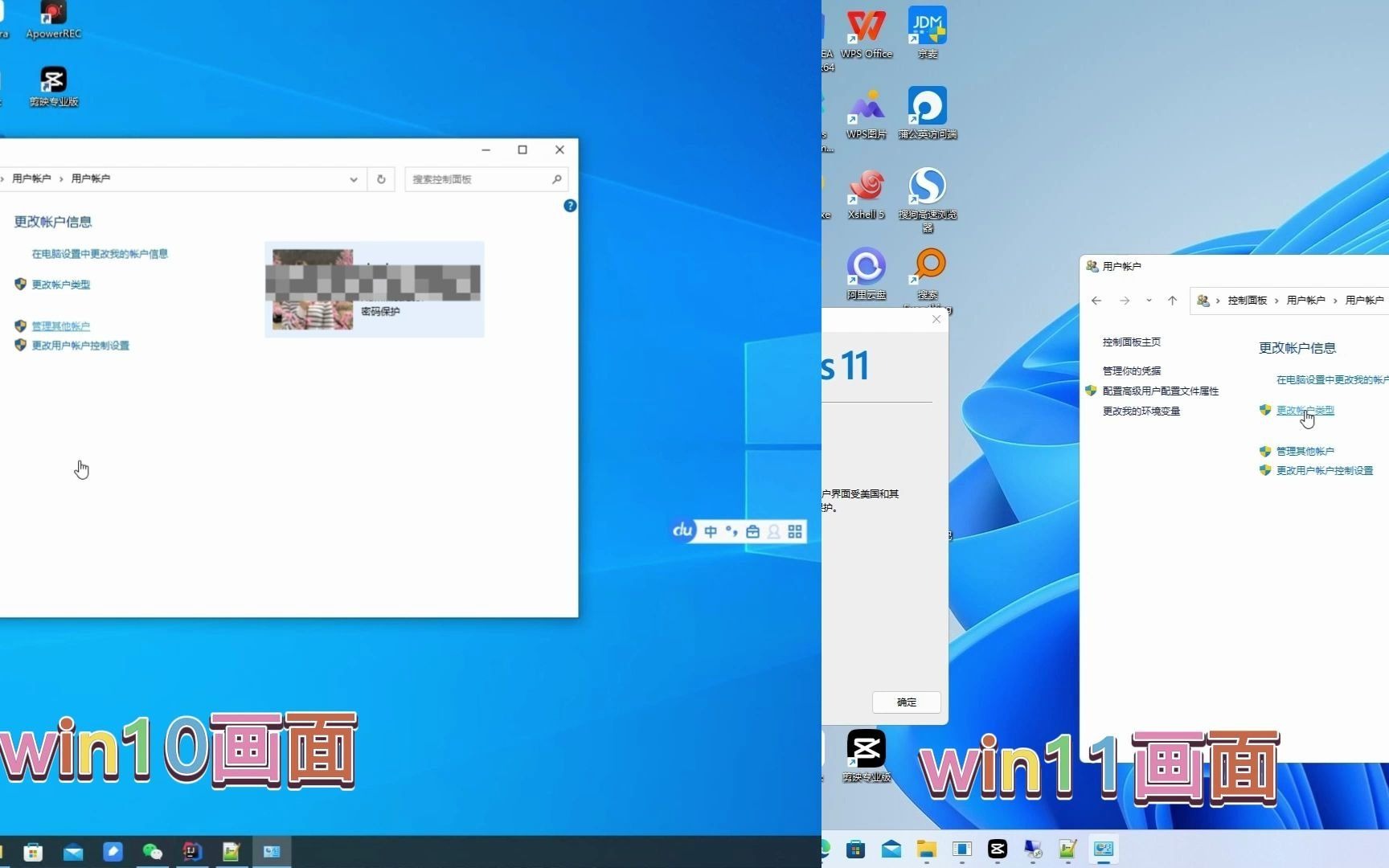Viewport: 1389px width, 868px height.
Task: Open WPS Office desktop shortcut
Action: pyautogui.click(x=866, y=34)
